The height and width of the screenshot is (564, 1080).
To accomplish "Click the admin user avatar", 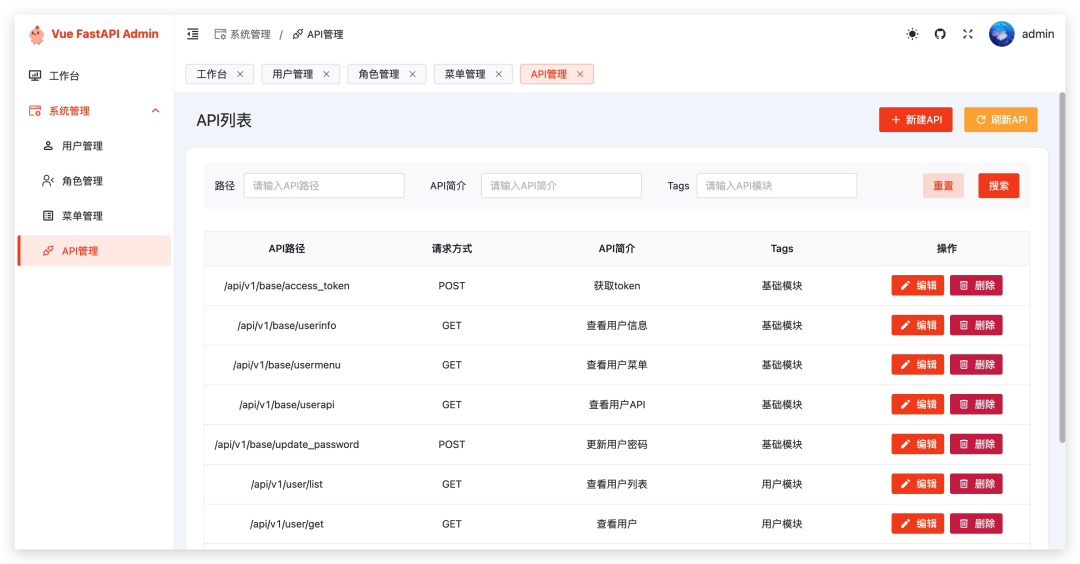I will pyautogui.click(x=1001, y=34).
